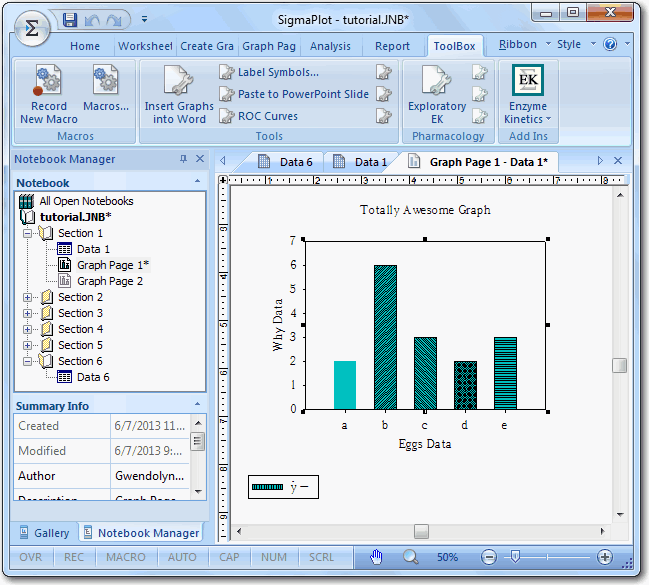649x585 pixels.
Task: Collapse the Notebook pane header arrow
Action: point(197,181)
